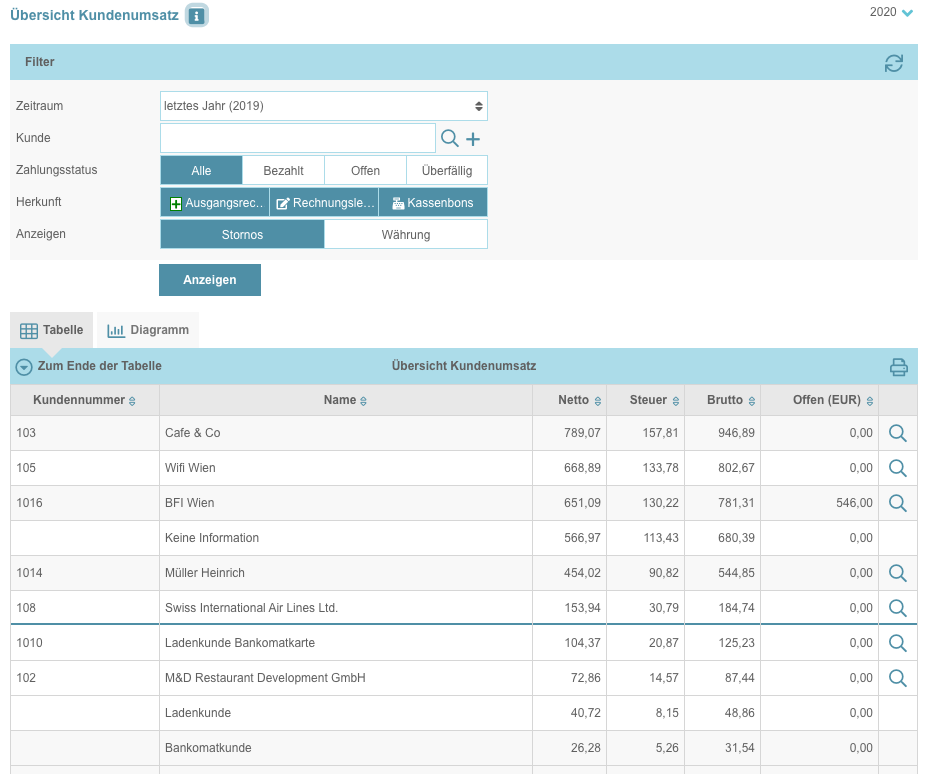Image resolution: width=929 pixels, height=774 pixels.
Task: Click the Kunde input field
Action: pyautogui.click(x=297, y=138)
